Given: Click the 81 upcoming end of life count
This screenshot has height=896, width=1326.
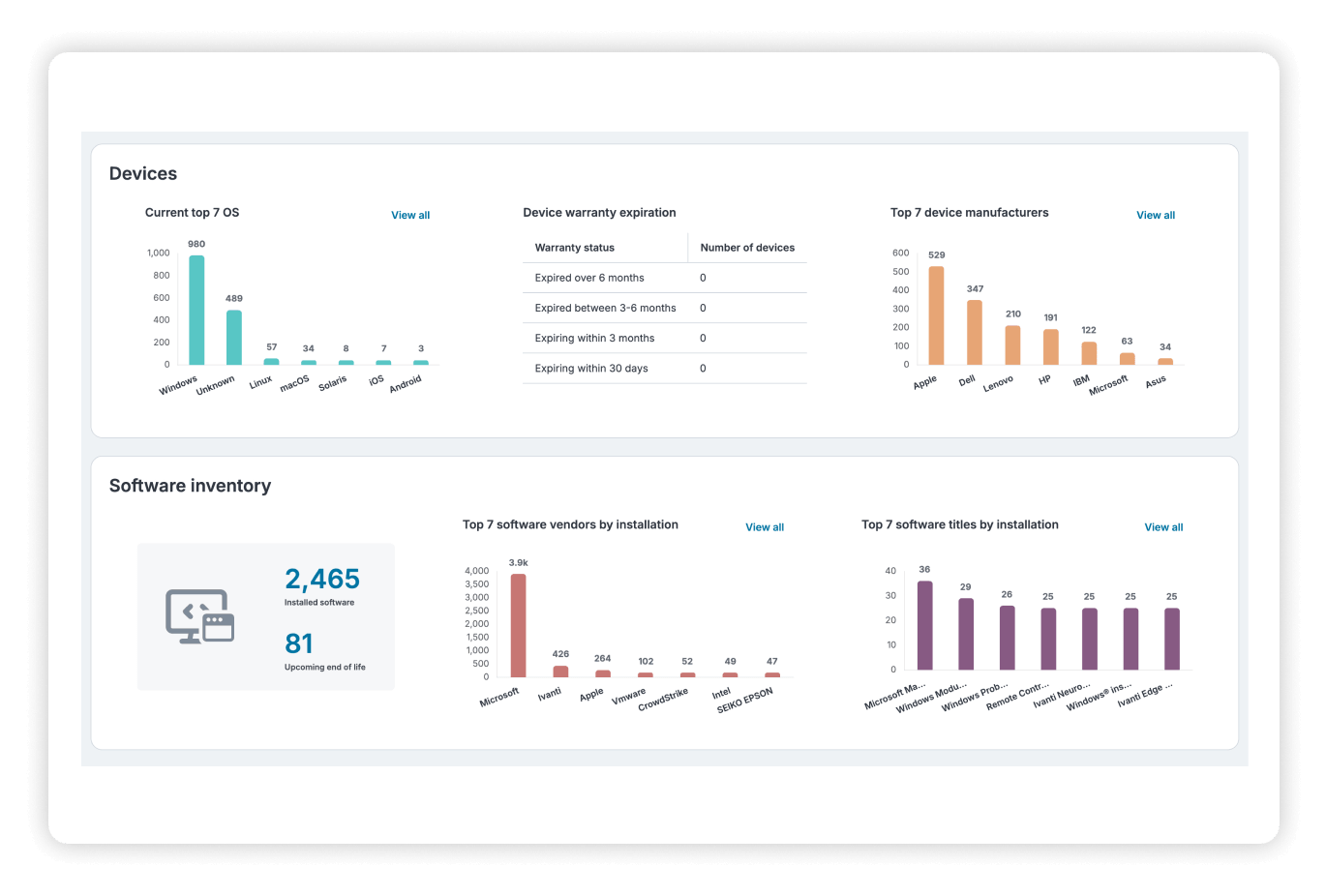Looking at the screenshot, I should (299, 643).
